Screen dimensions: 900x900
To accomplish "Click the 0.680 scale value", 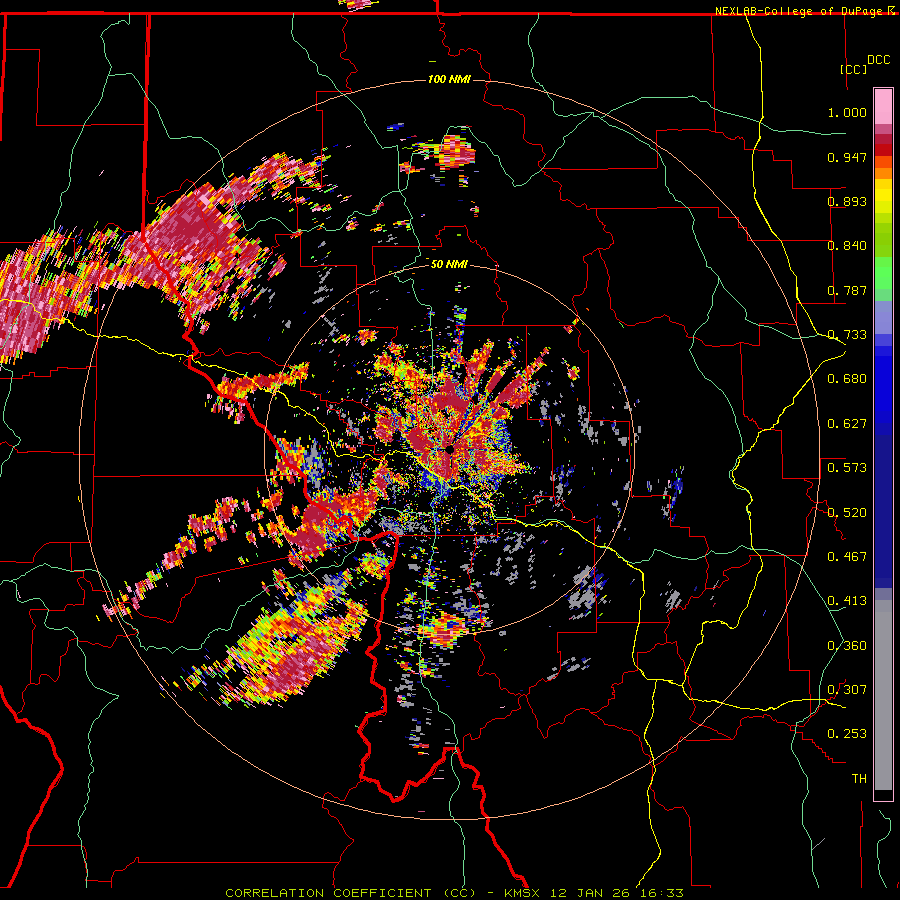I will tap(847, 379).
